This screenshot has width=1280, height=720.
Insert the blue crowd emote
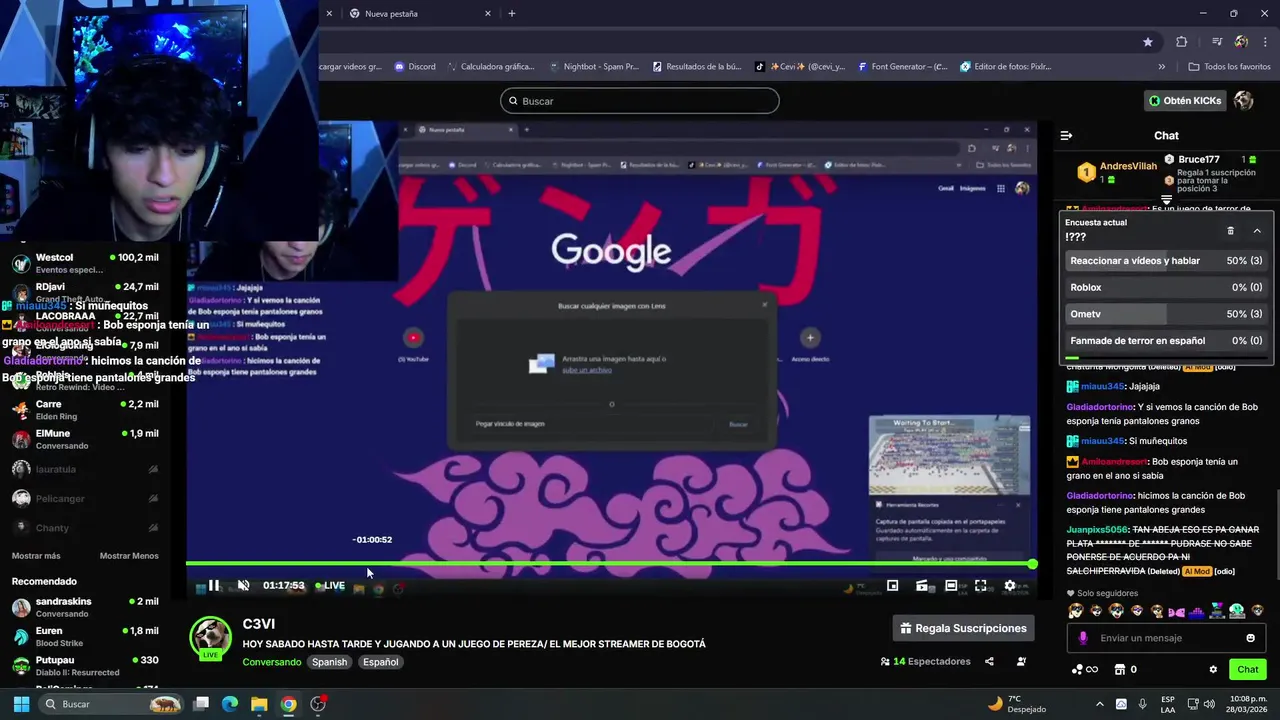(x=1196, y=611)
